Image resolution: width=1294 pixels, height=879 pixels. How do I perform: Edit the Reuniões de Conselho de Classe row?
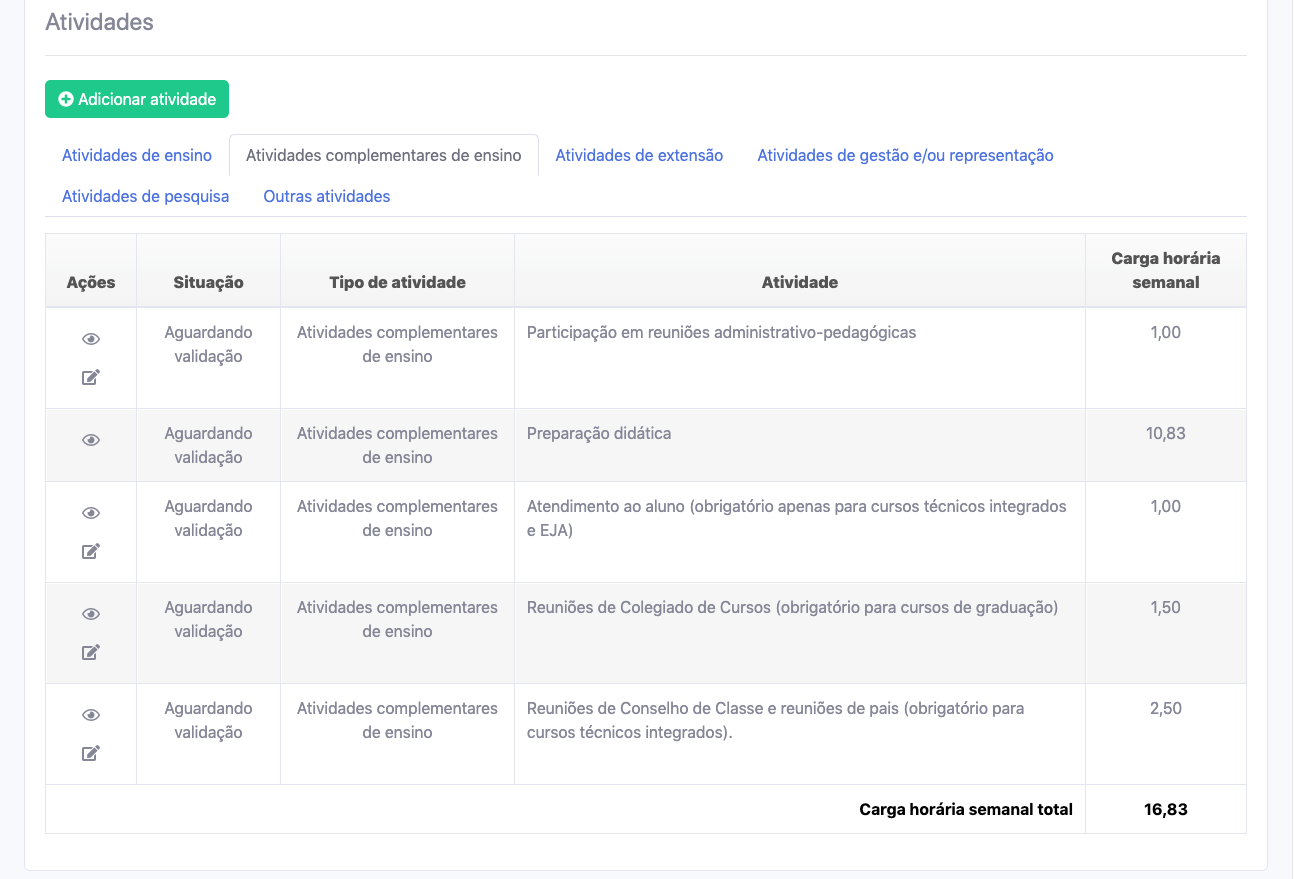[x=91, y=754]
